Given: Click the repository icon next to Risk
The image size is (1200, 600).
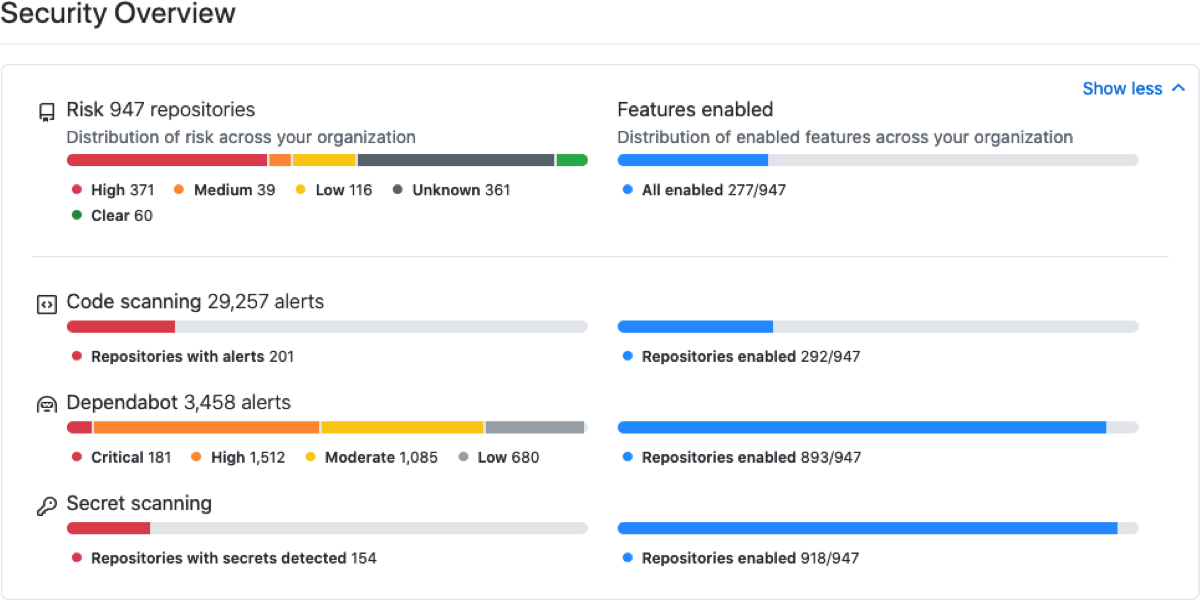Looking at the screenshot, I should [46, 111].
